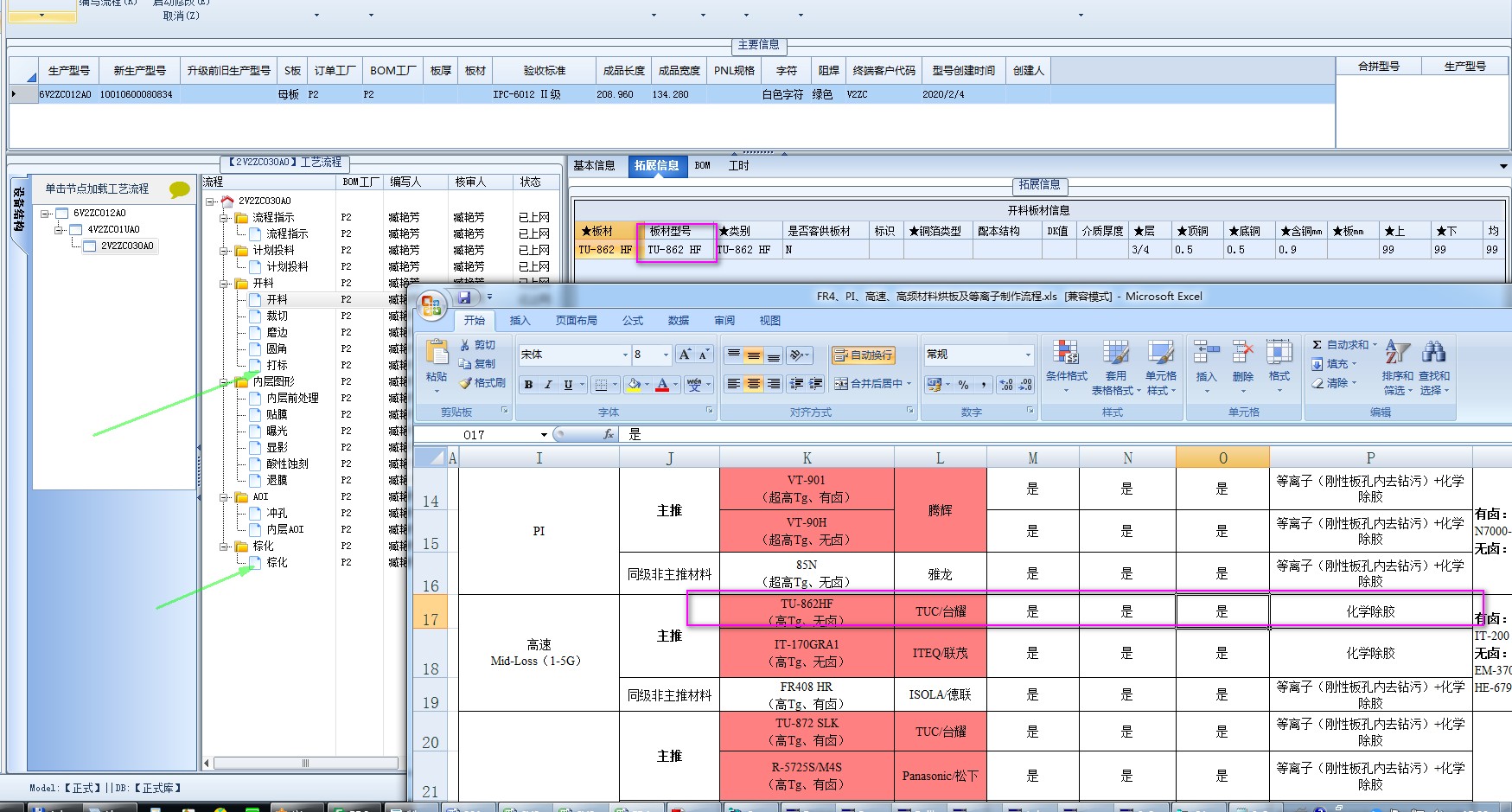
Task: Toggle top vertical alignment
Action: point(733,355)
